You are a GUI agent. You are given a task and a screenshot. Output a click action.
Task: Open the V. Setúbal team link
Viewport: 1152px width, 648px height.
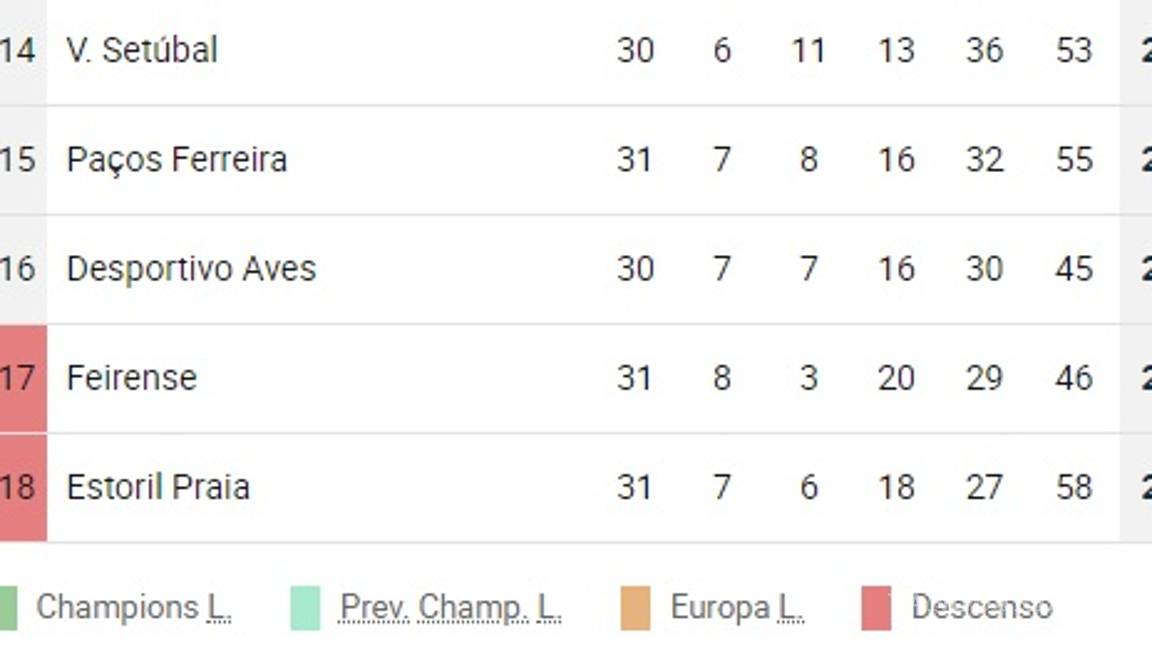coord(141,50)
